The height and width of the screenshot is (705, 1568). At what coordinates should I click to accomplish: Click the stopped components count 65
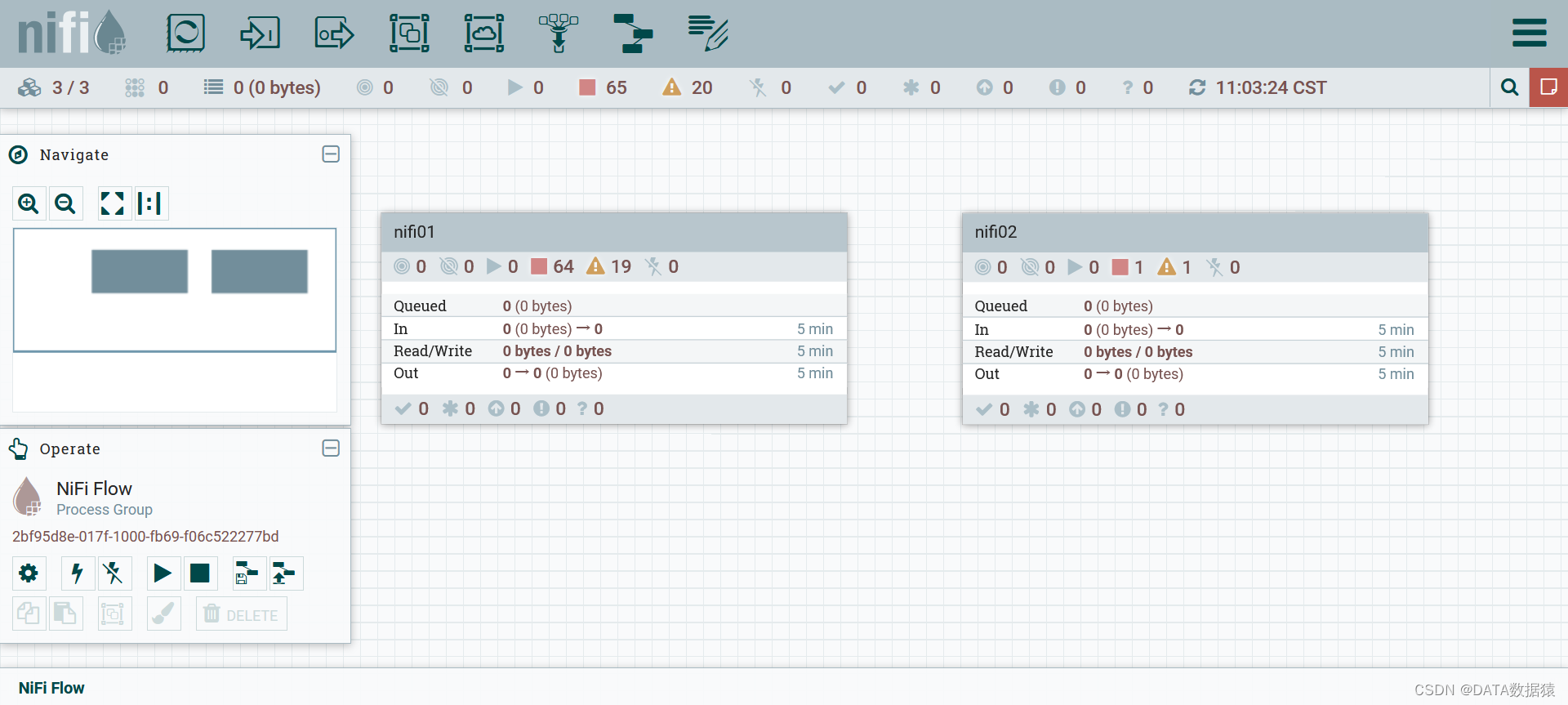(x=604, y=87)
